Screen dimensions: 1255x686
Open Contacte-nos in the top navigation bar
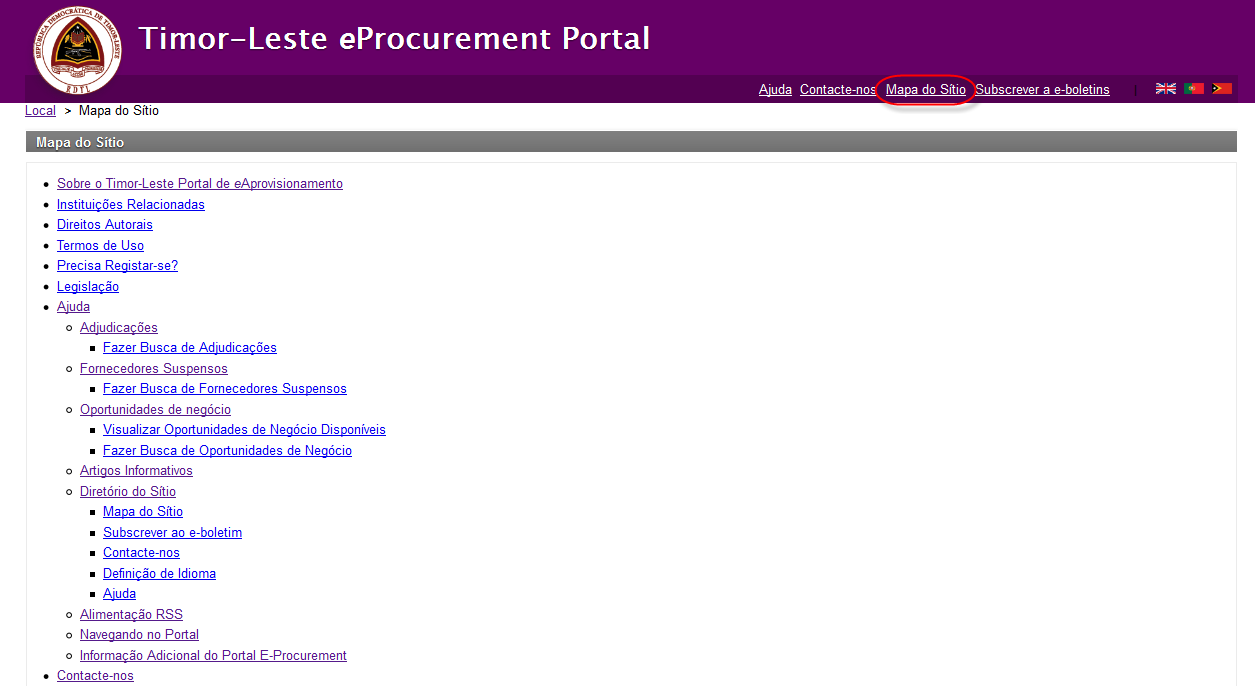(x=837, y=90)
